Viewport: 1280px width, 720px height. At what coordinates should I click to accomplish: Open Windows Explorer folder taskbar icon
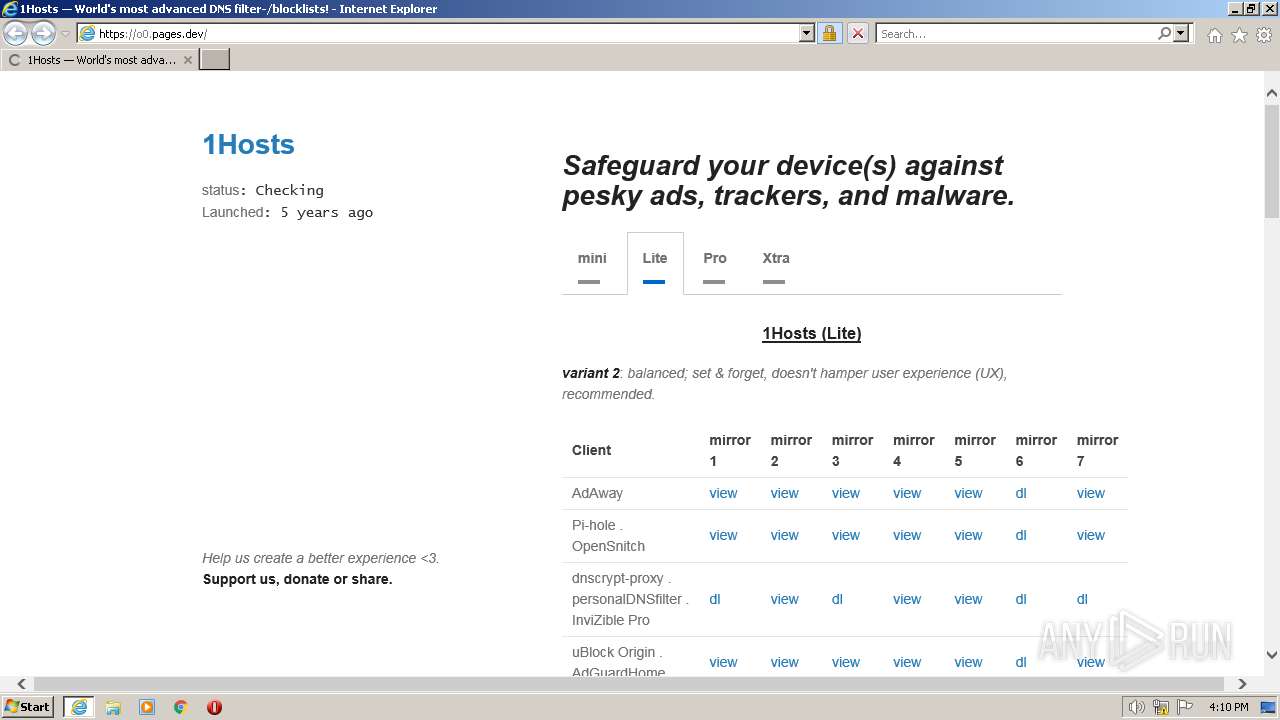tap(113, 707)
